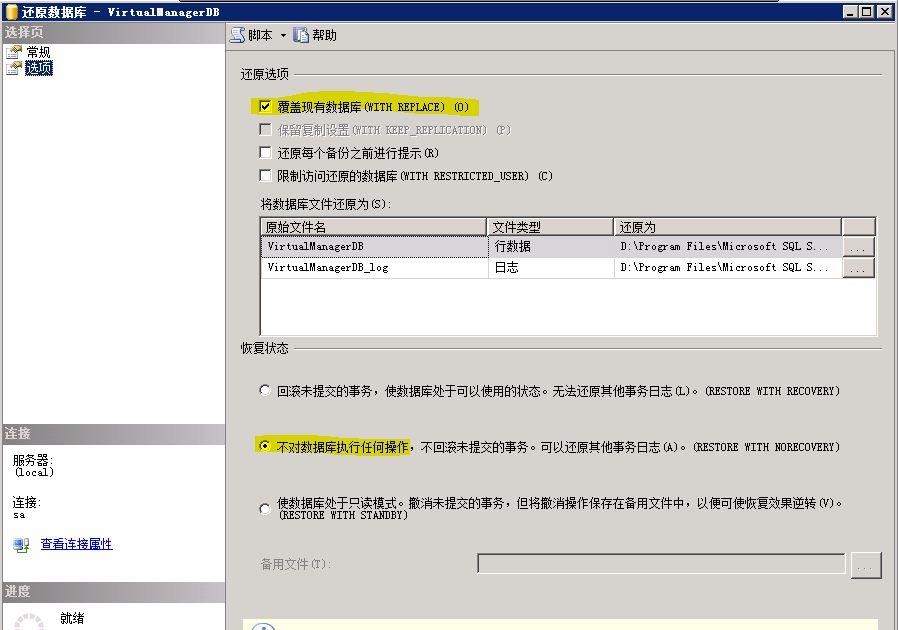
Task: Click the 脚本 script icon in toolbar
Action: (238, 35)
